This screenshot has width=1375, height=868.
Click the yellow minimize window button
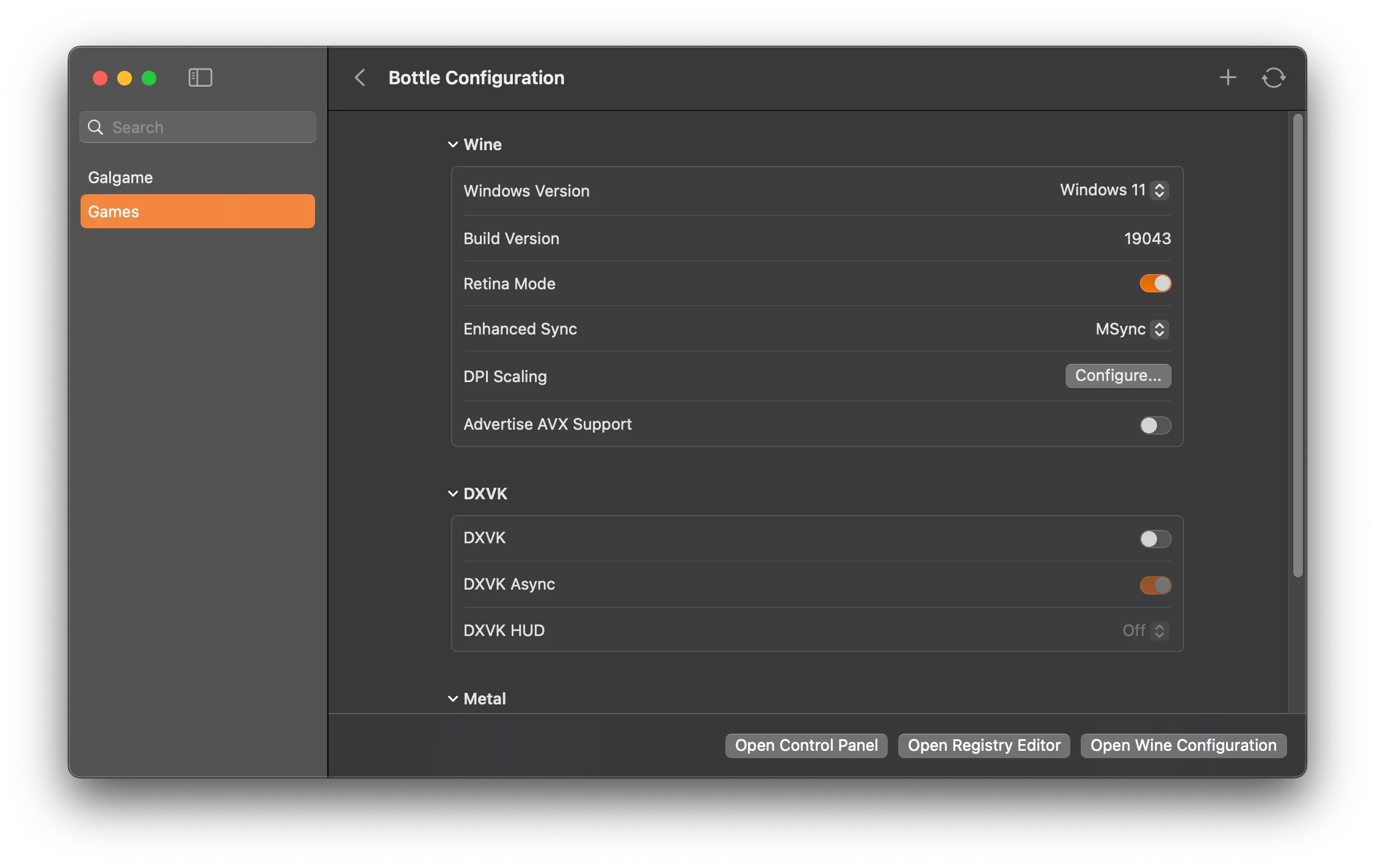125,78
